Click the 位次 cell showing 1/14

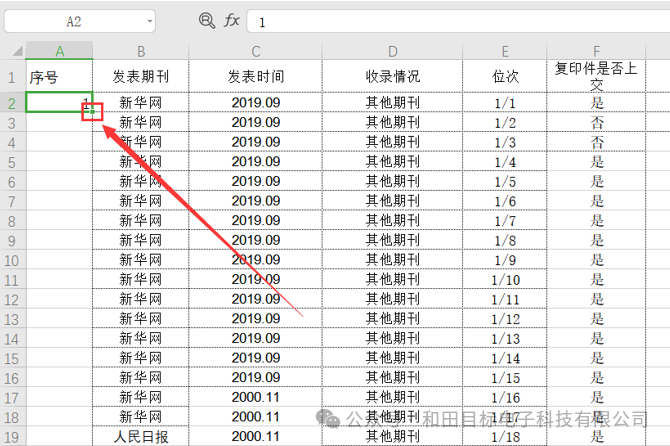(505, 358)
